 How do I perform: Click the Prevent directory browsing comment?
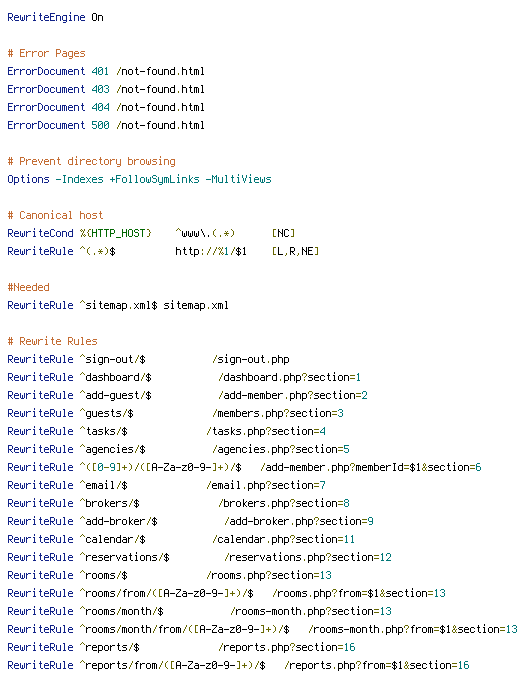point(91,161)
